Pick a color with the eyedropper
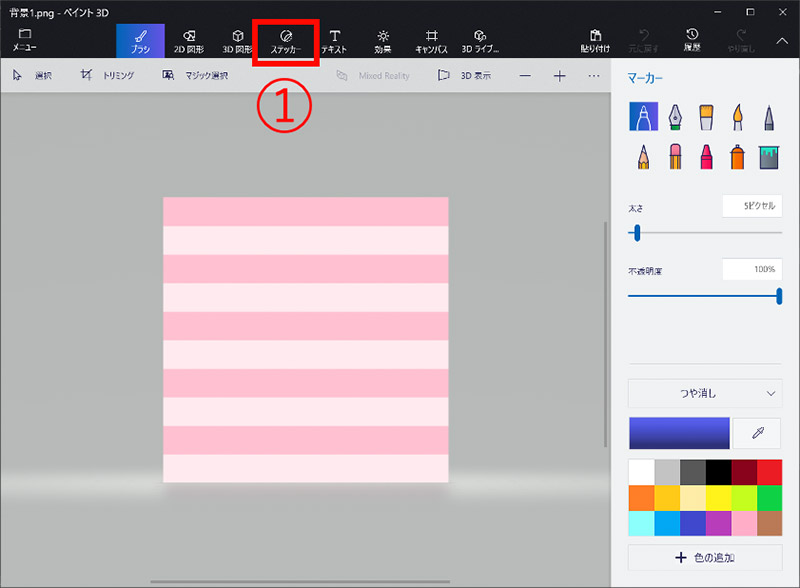The image size is (800, 588). pos(758,433)
